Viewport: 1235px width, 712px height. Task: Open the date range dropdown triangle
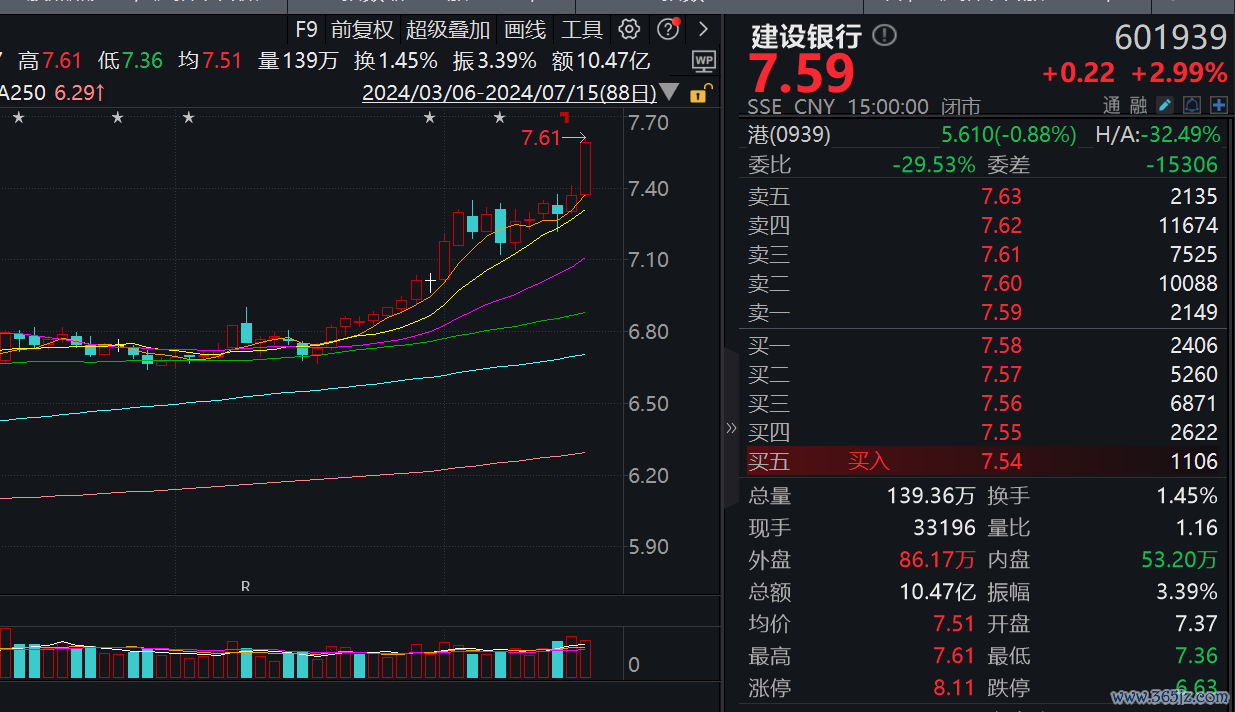coord(669,93)
